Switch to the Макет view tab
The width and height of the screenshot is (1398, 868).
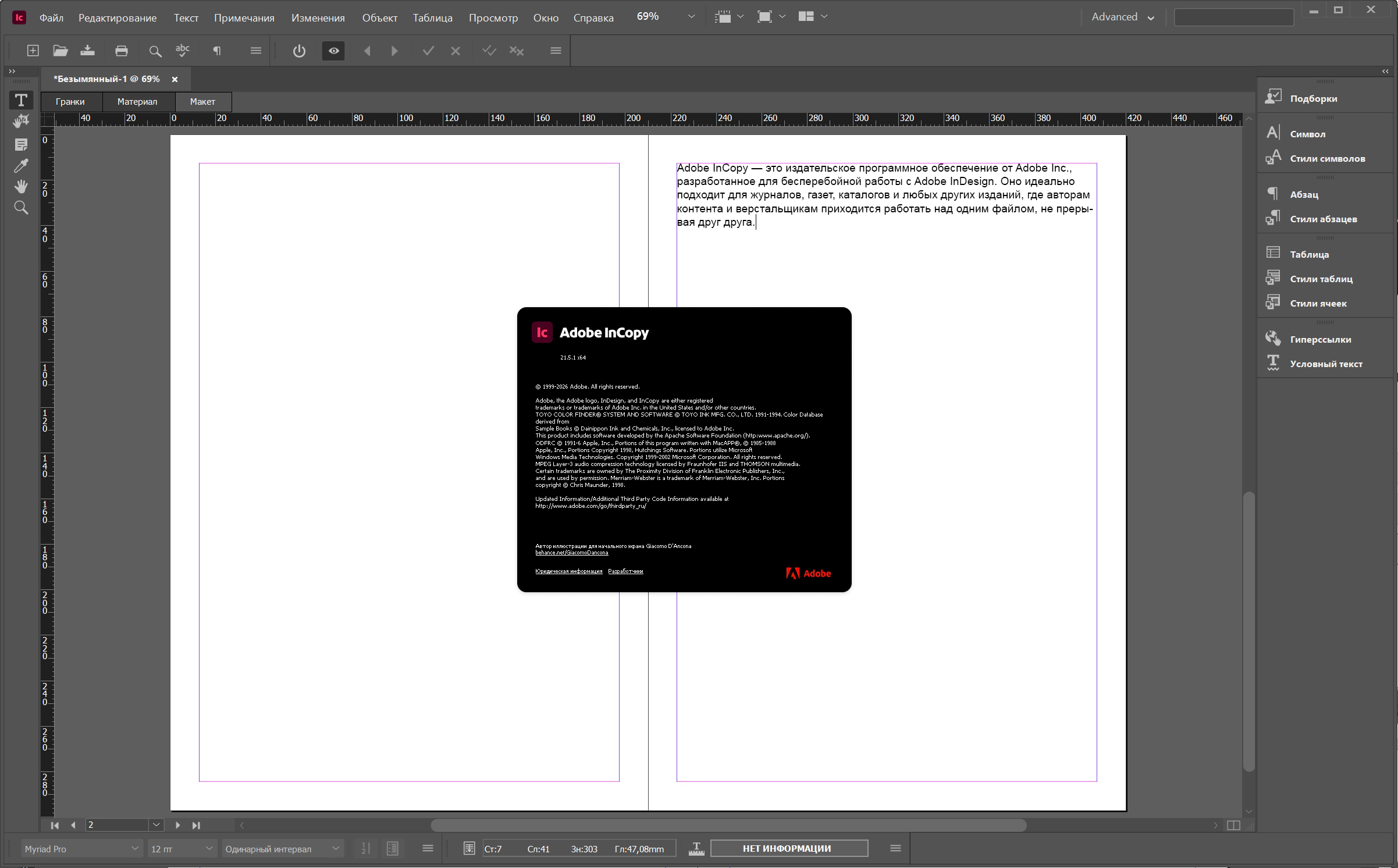(202, 102)
